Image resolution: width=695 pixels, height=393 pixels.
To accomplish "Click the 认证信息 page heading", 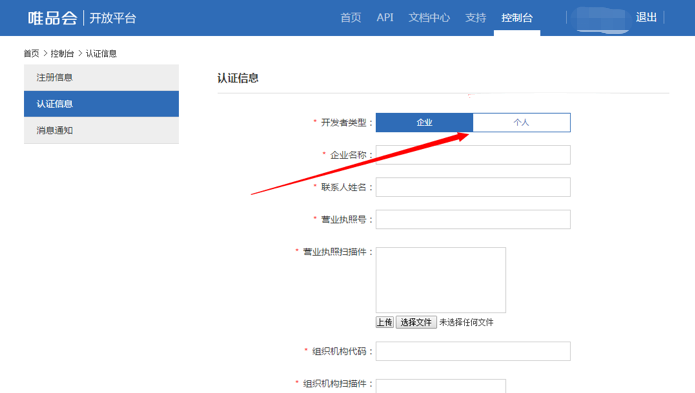I will [x=238, y=78].
